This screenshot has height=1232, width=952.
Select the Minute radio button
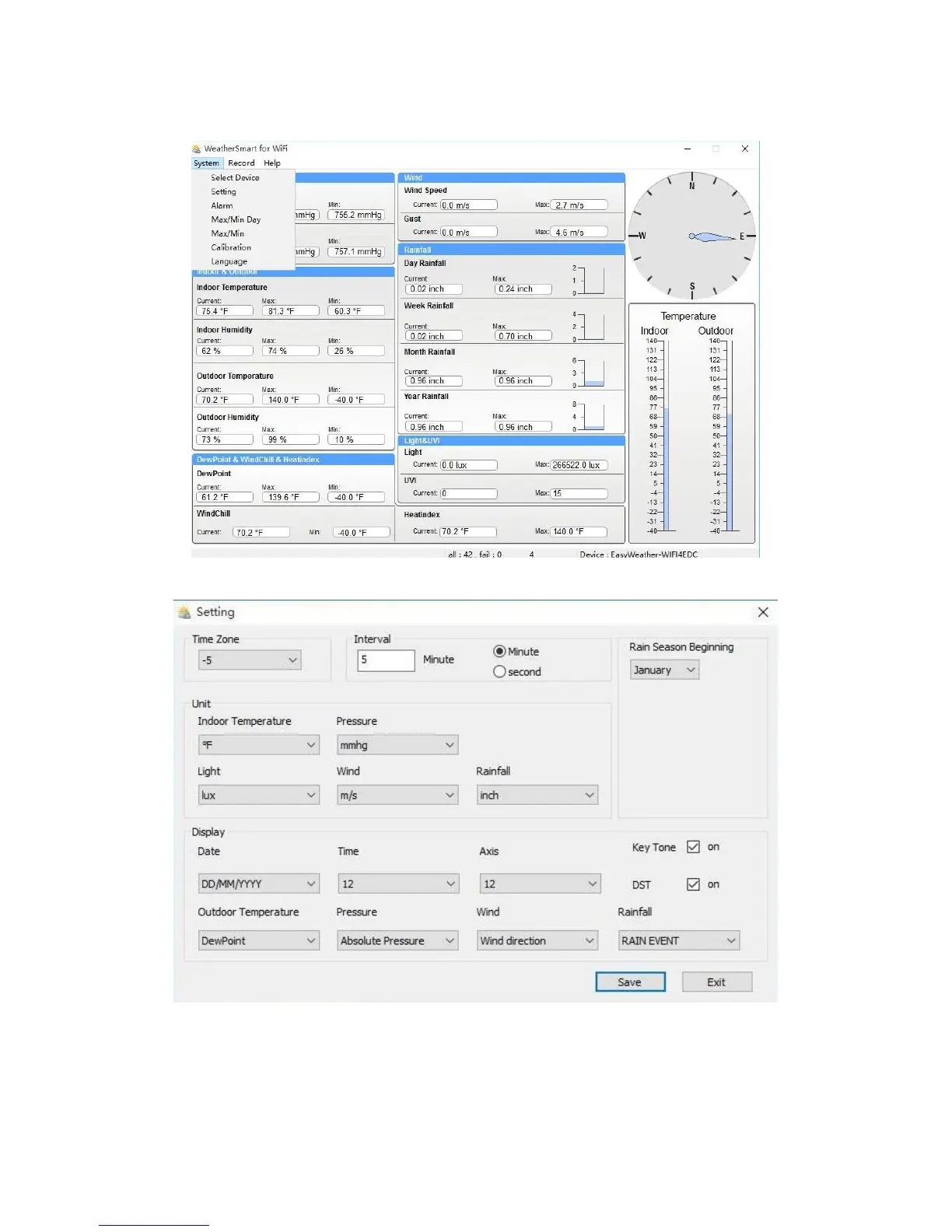point(499,652)
